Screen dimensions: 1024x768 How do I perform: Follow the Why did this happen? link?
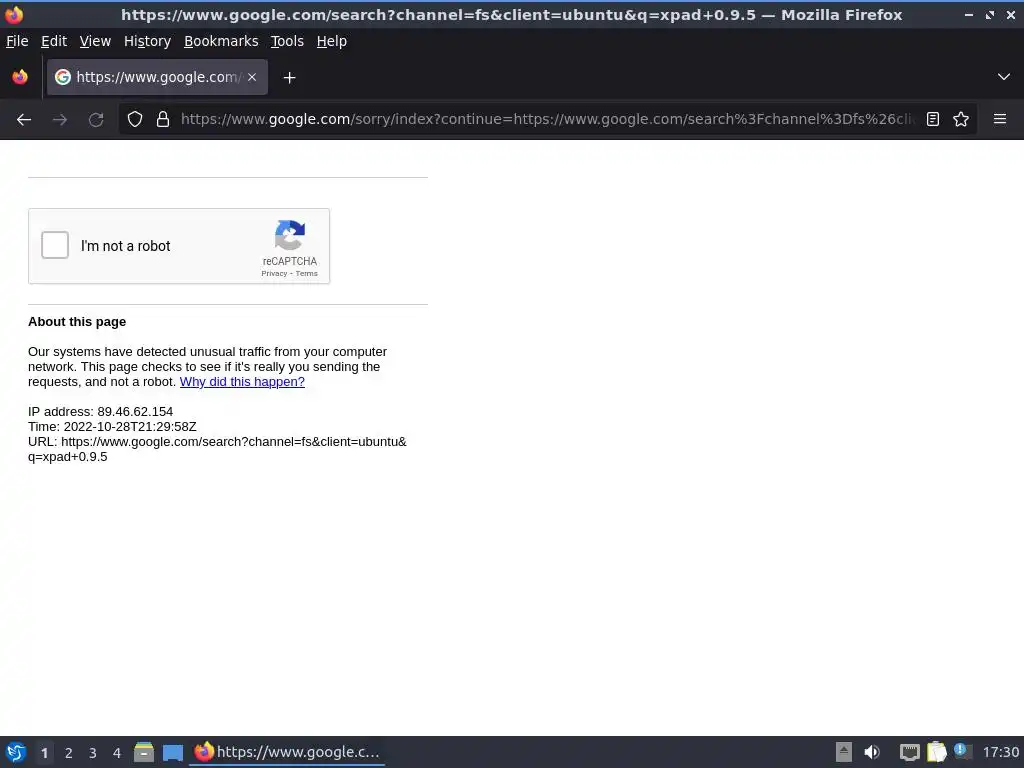242,381
